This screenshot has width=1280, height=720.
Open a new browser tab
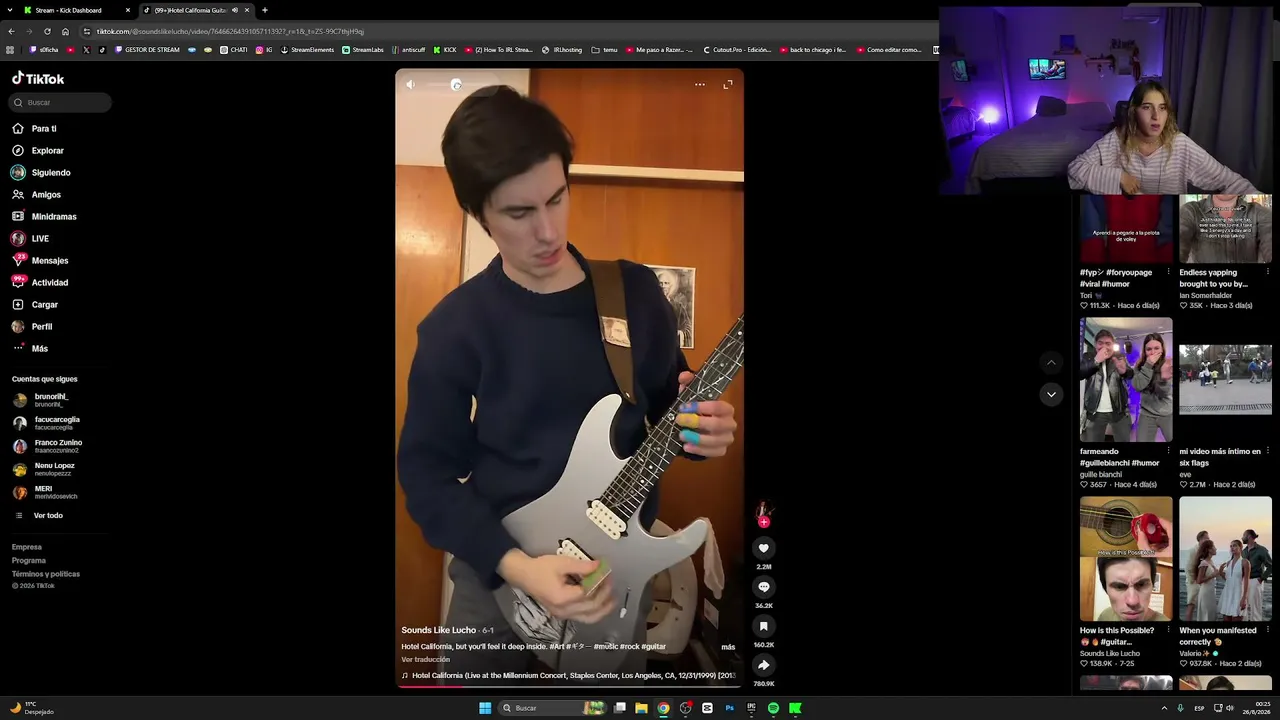[265, 10]
